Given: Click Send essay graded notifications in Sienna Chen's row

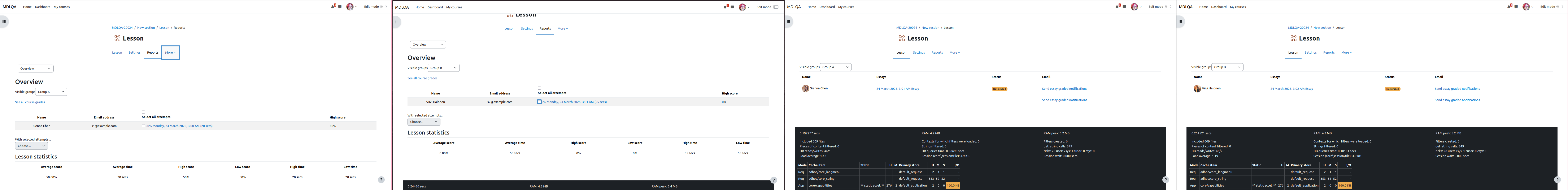Looking at the screenshot, I should point(1065,88).
